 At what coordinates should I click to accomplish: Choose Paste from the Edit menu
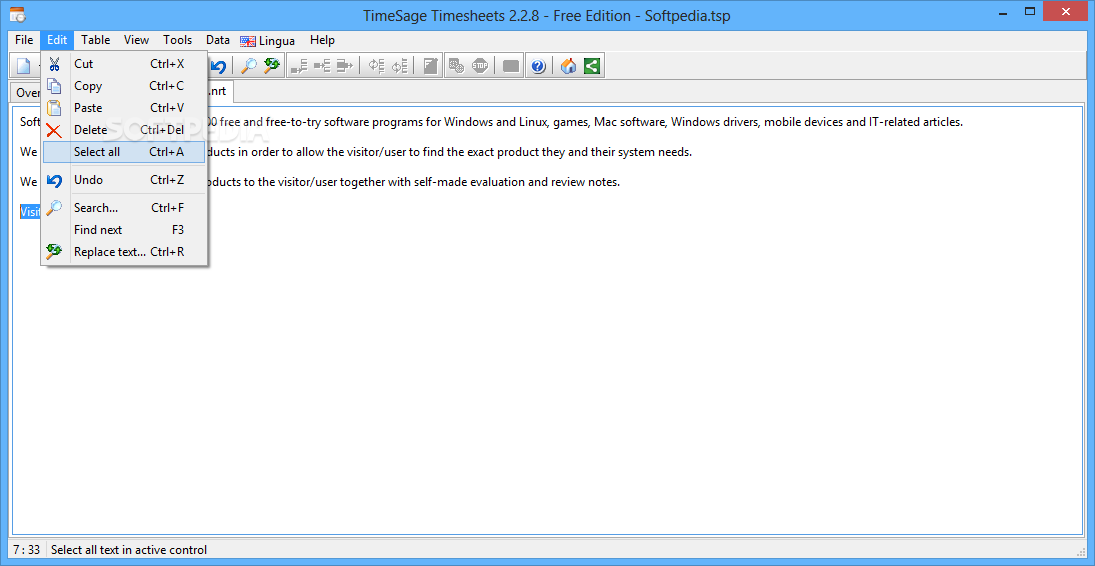[x=124, y=108]
